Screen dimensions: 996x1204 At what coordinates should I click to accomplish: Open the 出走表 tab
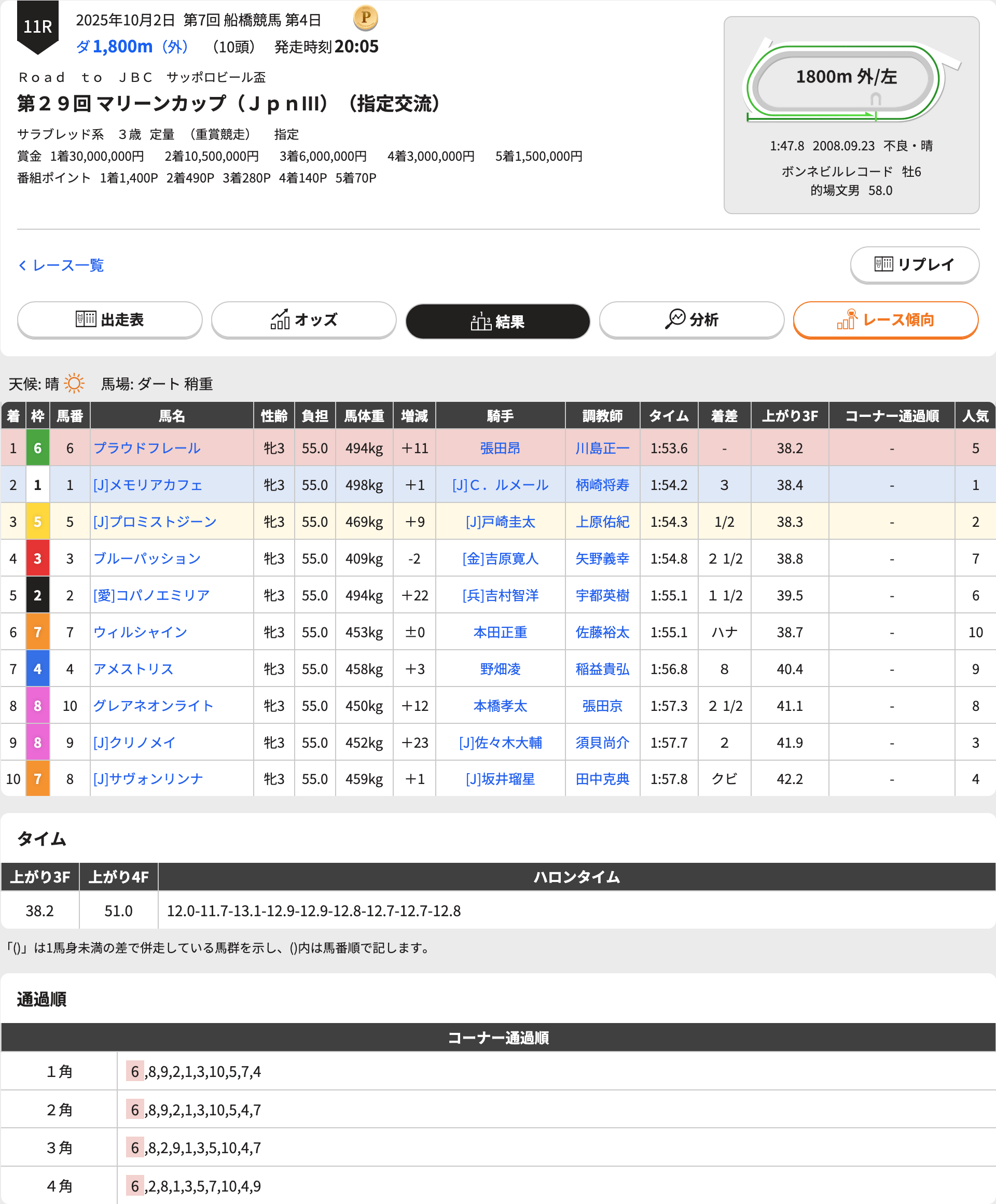pos(109,319)
